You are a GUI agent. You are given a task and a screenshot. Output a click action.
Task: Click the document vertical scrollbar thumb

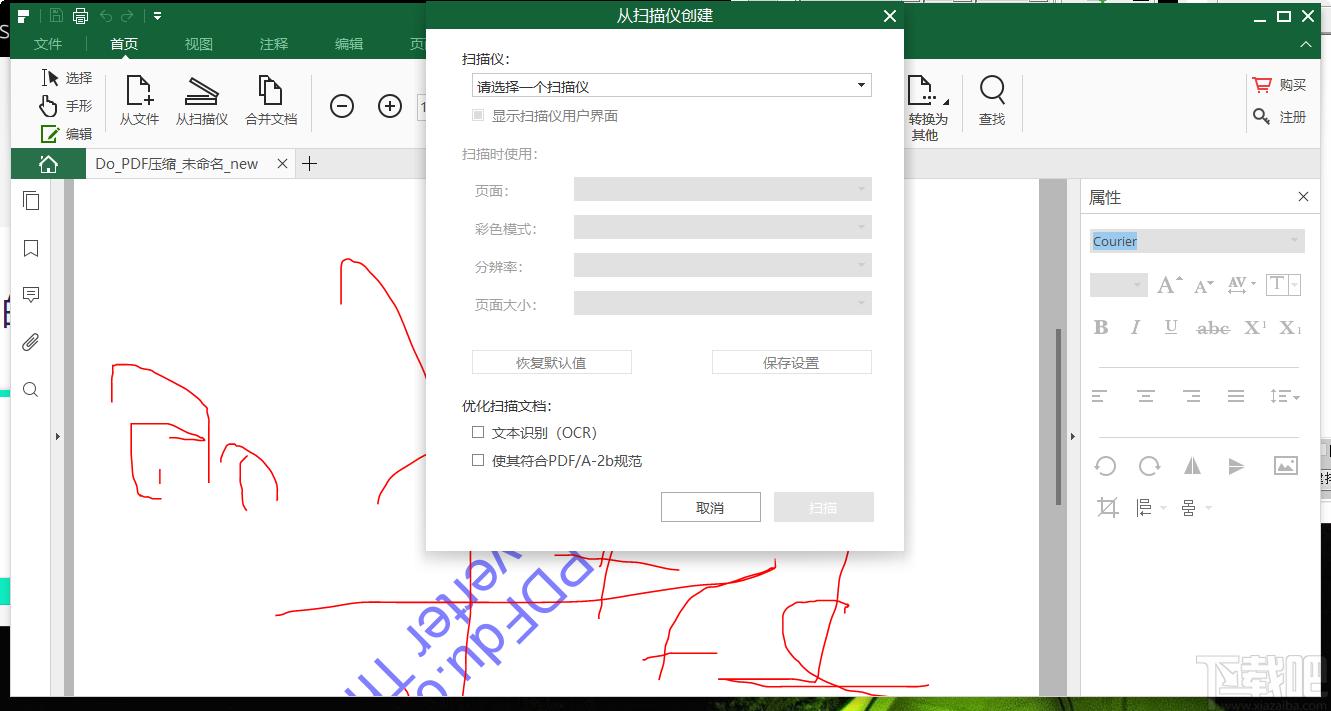[1059, 417]
